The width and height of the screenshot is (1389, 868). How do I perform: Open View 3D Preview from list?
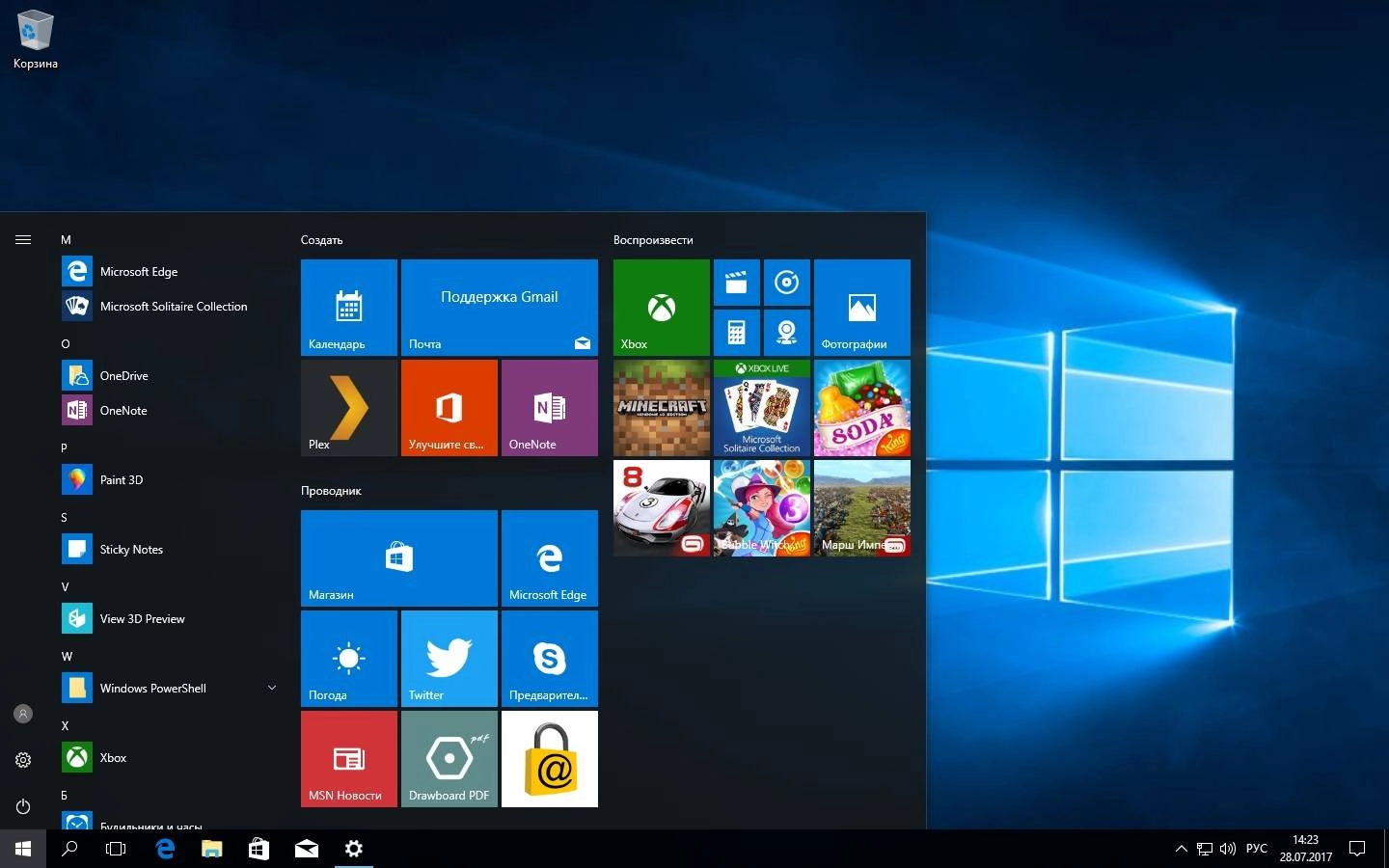point(172,619)
